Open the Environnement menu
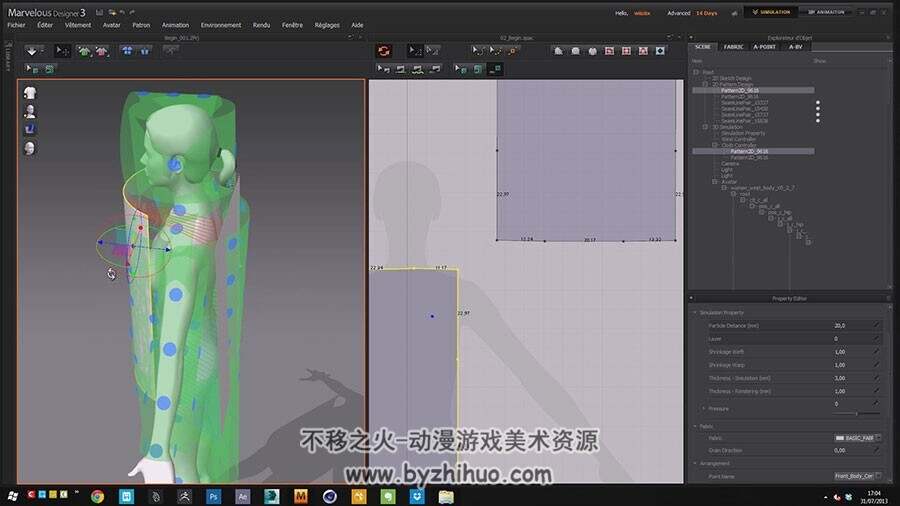 coord(221,25)
